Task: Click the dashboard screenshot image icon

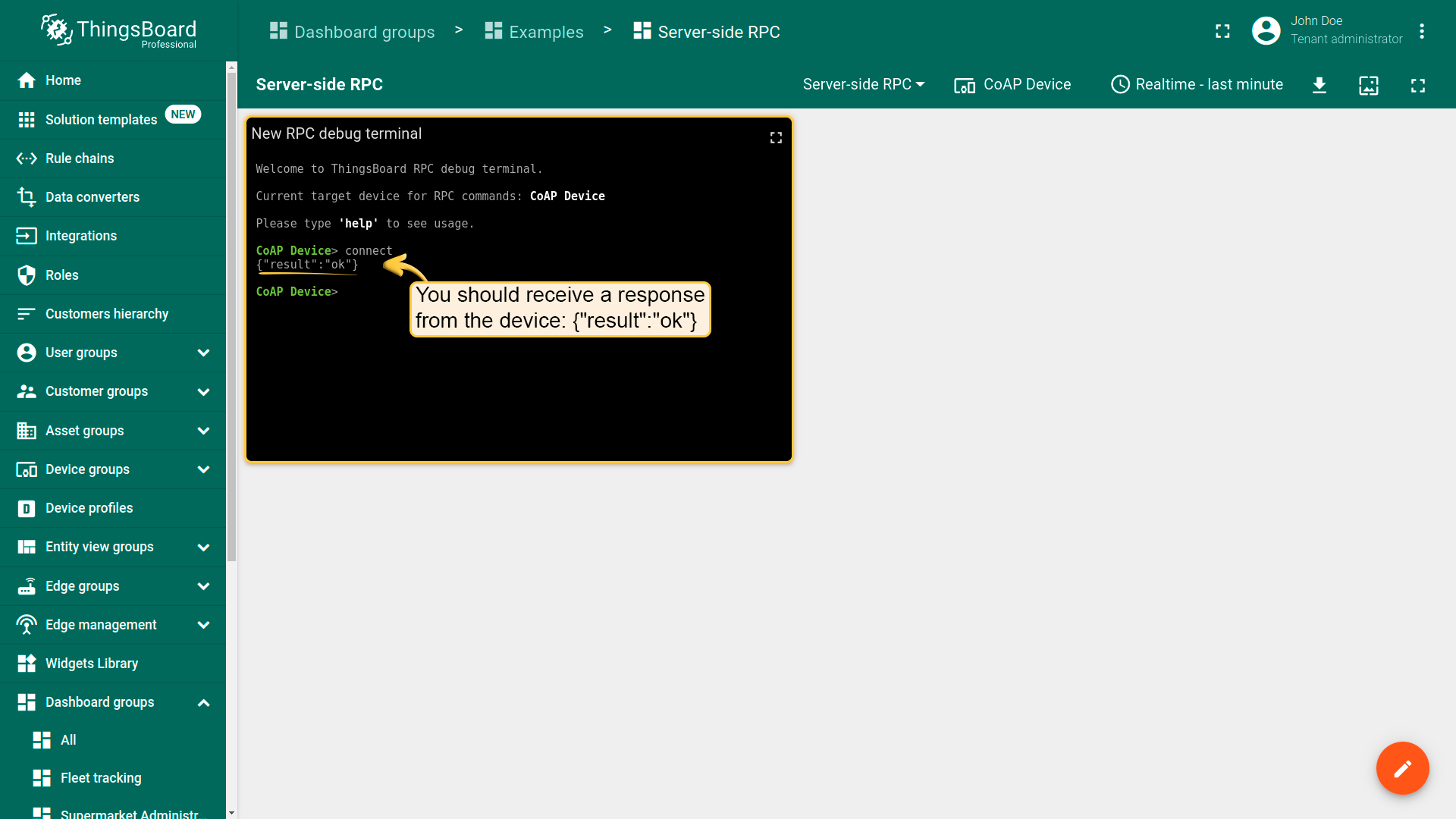Action: tap(1369, 85)
